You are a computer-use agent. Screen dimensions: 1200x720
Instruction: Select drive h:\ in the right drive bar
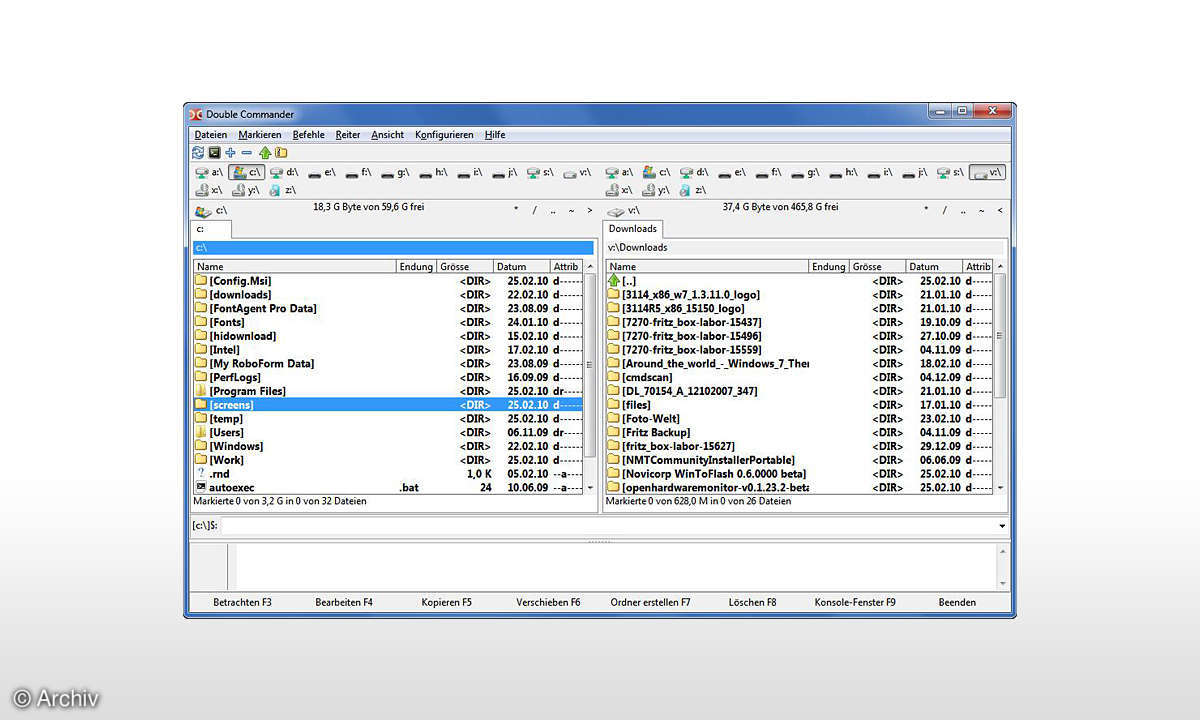point(842,173)
